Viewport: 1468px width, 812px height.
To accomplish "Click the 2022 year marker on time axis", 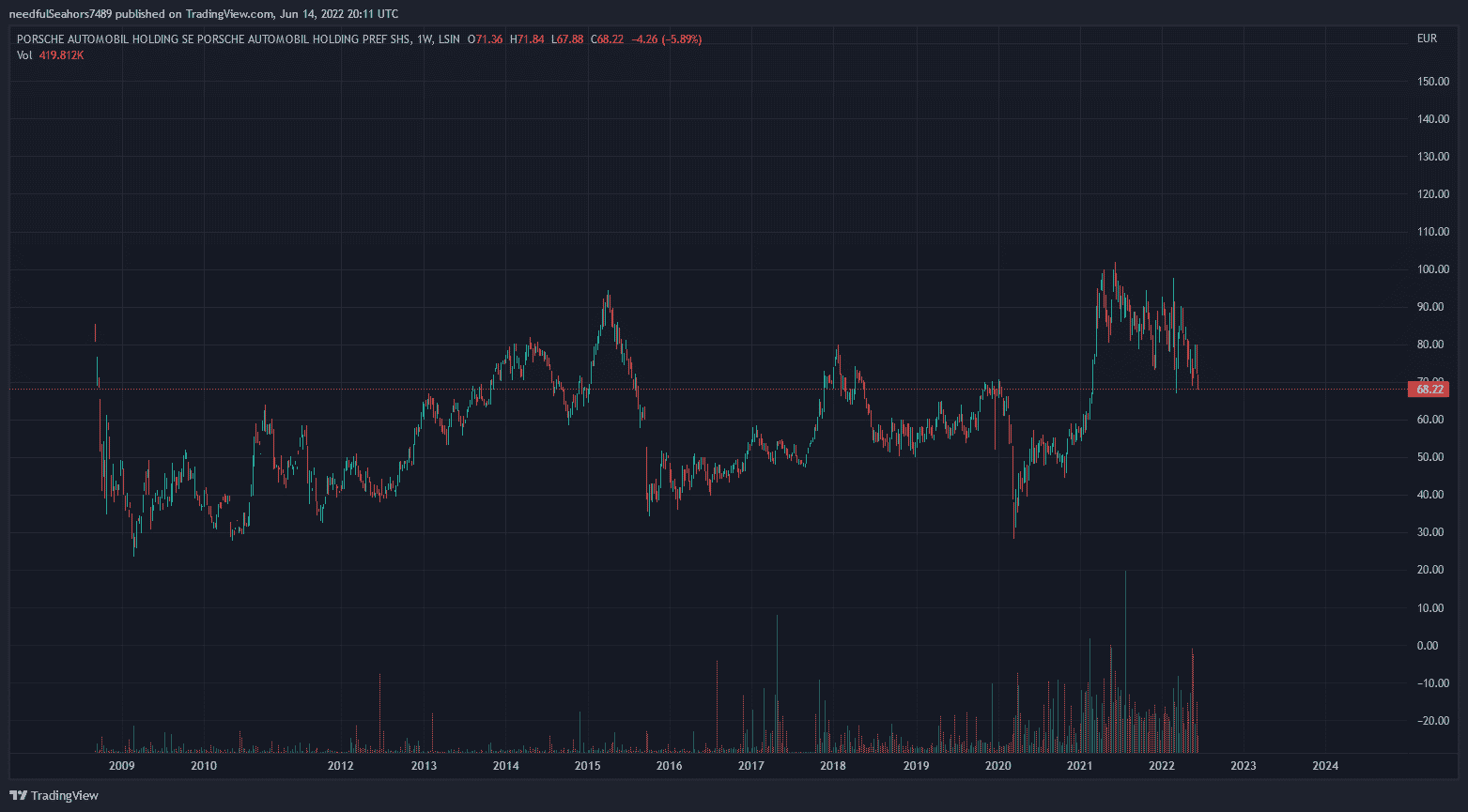I will pyautogui.click(x=1162, y=766).
